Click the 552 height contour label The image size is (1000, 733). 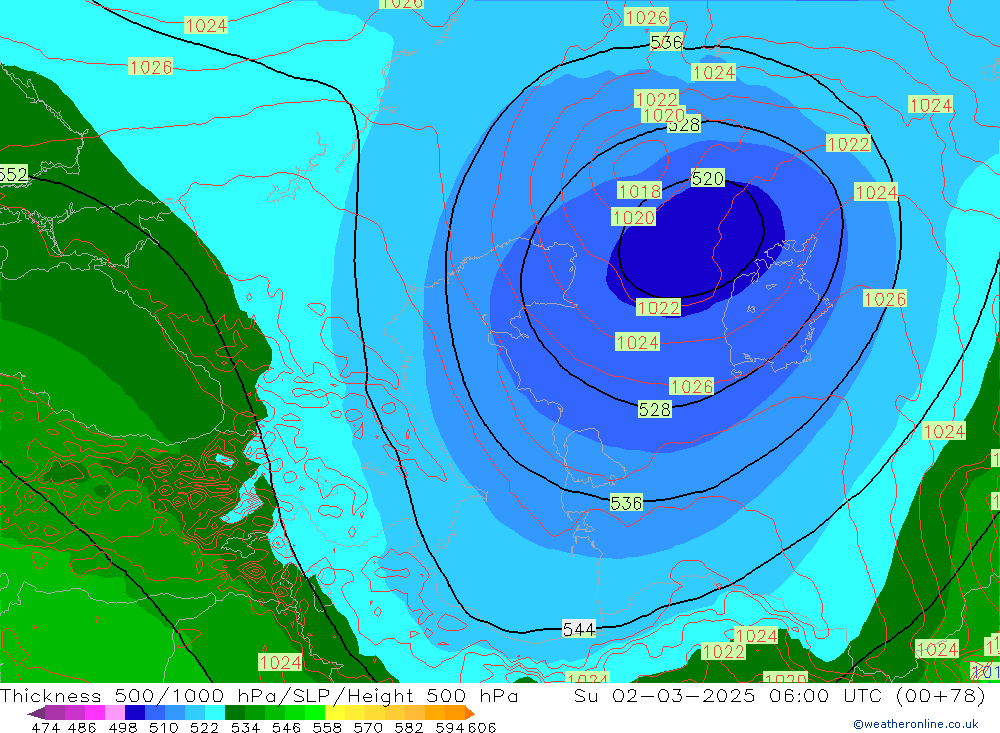(x=13, y=174)
